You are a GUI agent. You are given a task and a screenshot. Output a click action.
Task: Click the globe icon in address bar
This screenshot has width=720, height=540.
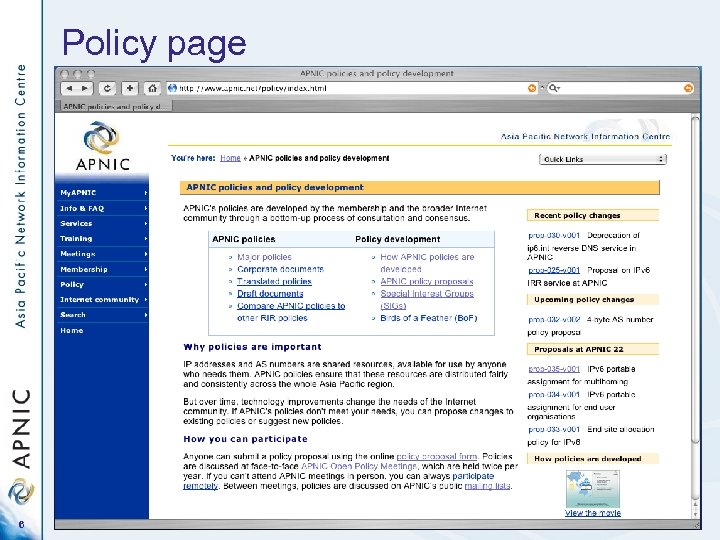coord(172,88)
